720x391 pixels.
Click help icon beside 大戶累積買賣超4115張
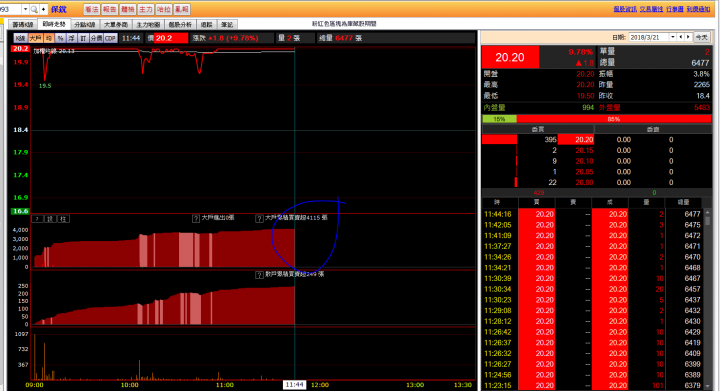pyautogui.click(x=259, y=218)
